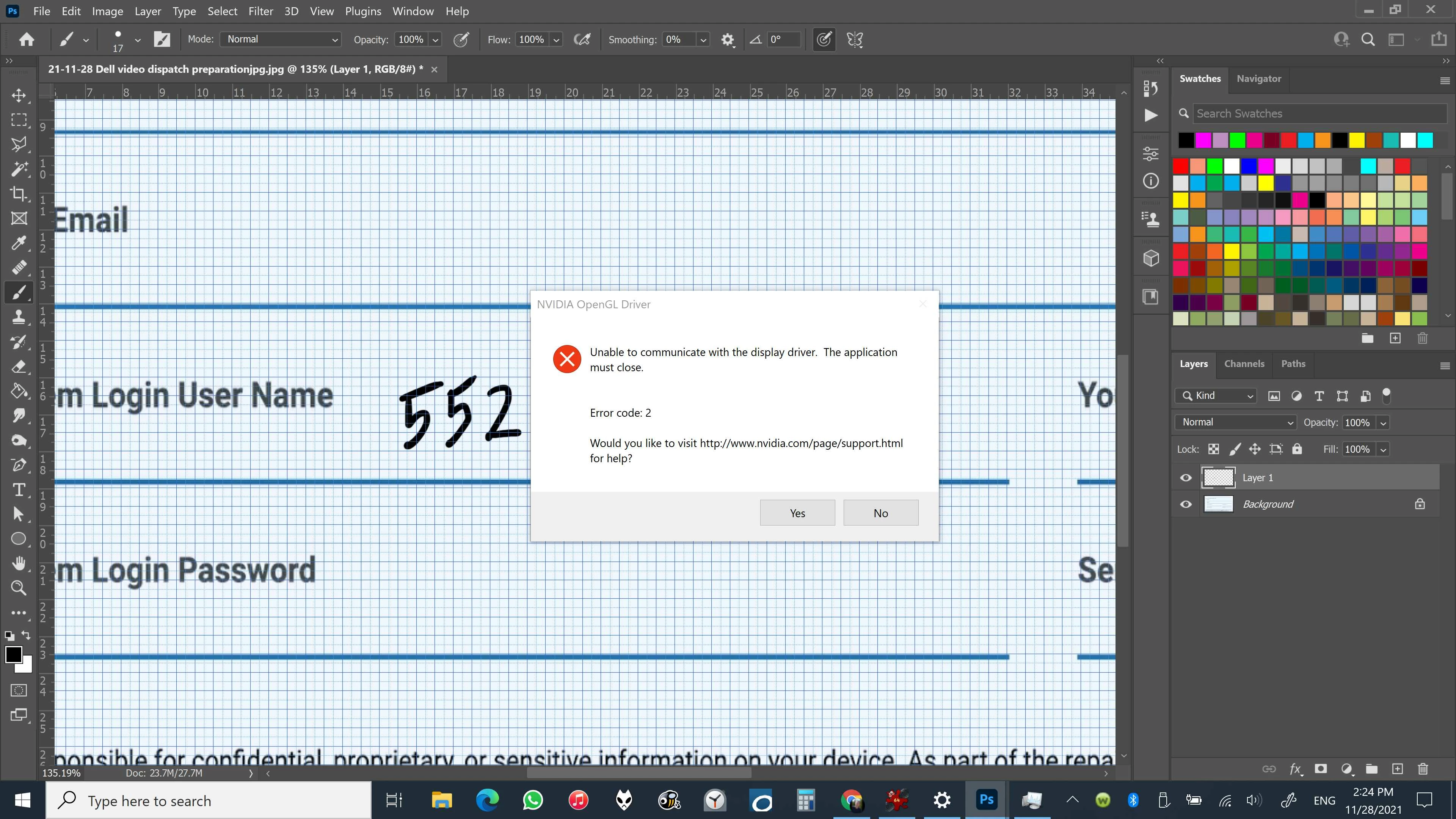Click the delete layer trash icon
The height and width of the screenshot is (819, 1456).
[x=1423, y=769]
